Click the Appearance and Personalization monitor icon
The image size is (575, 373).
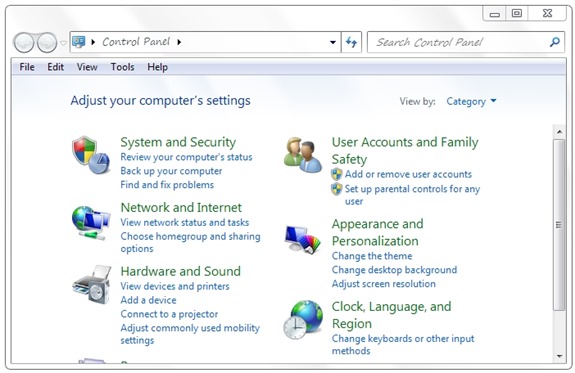tap(303, 240)
